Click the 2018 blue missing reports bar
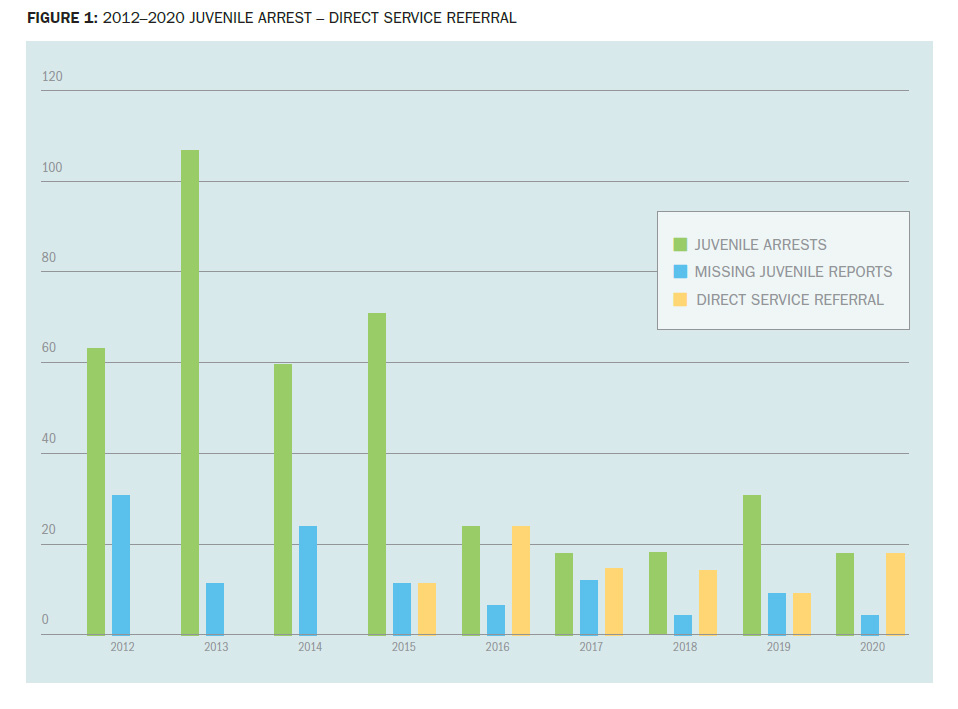Image resolution: width=958 pixels, height=709 pixels. pos(683,624)
